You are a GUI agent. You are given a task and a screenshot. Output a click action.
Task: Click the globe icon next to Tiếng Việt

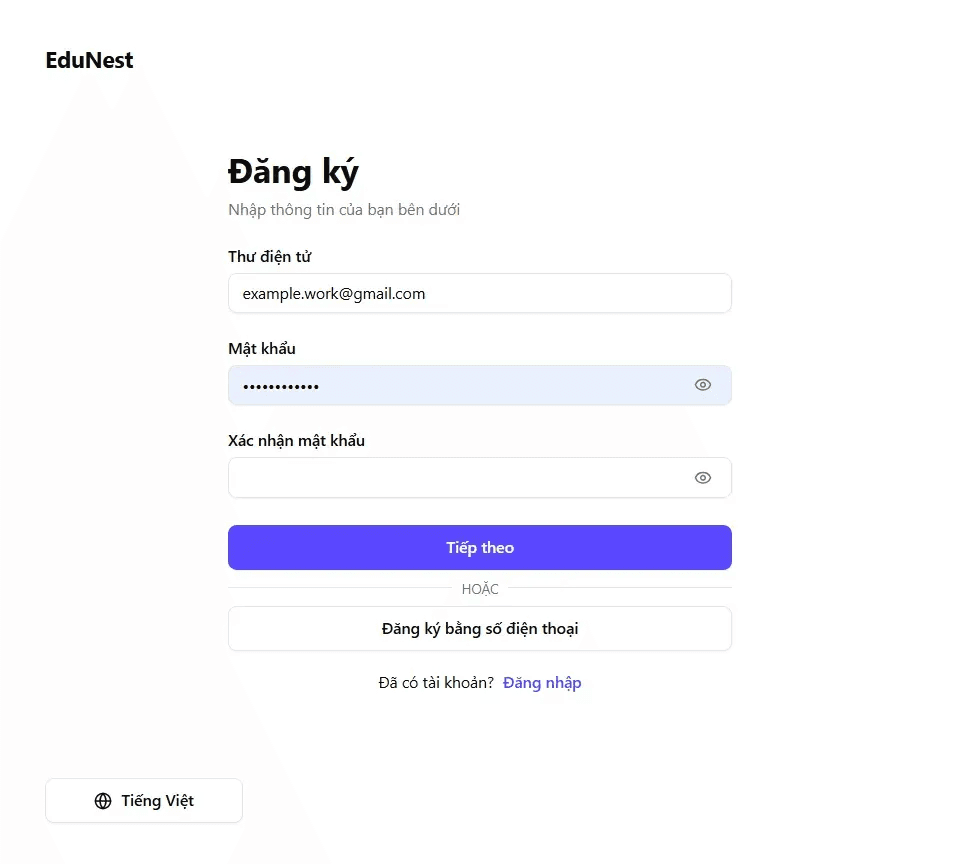click(102, 800)
